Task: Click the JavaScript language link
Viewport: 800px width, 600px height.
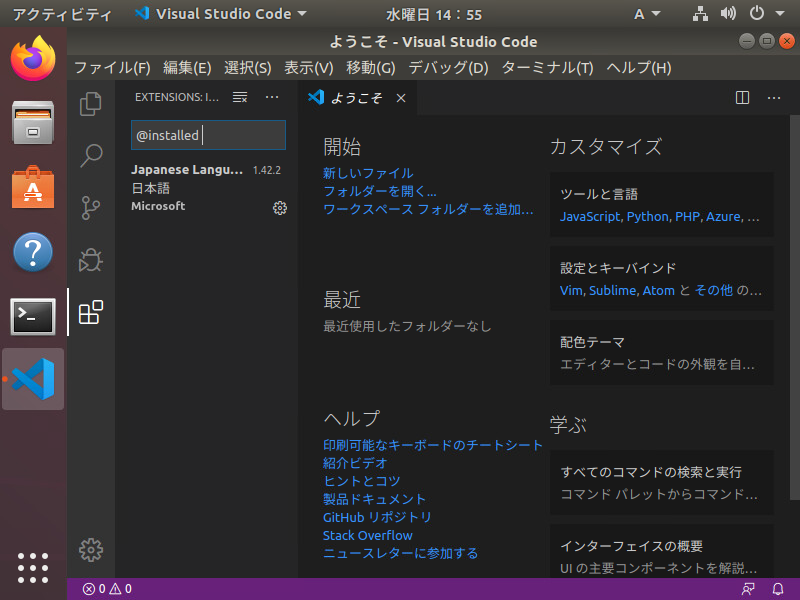Action: pyautogui.click(x=590, y=217)
